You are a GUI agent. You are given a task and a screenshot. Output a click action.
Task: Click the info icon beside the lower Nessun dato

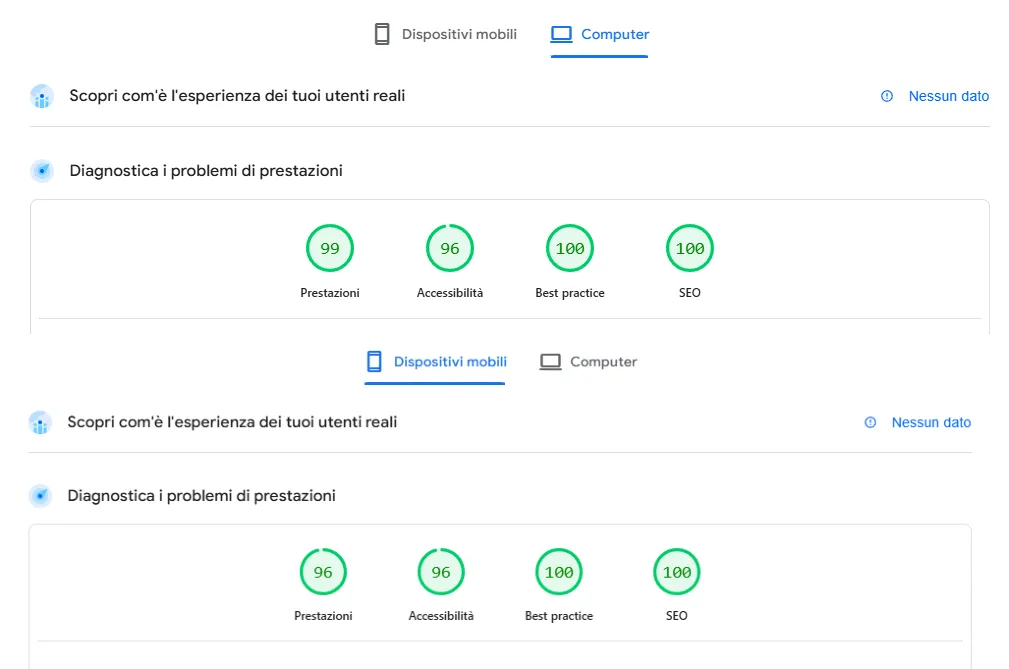pyautogui.click(x=870, y=423)
